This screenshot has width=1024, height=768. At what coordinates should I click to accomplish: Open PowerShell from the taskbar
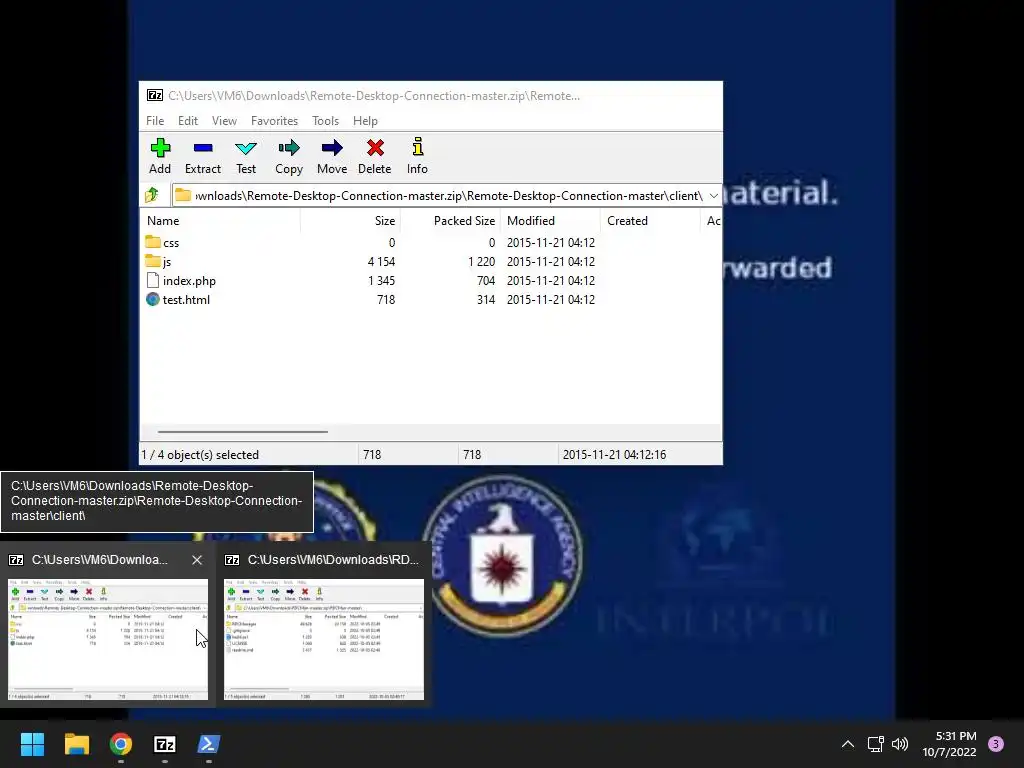click(209, 744)
